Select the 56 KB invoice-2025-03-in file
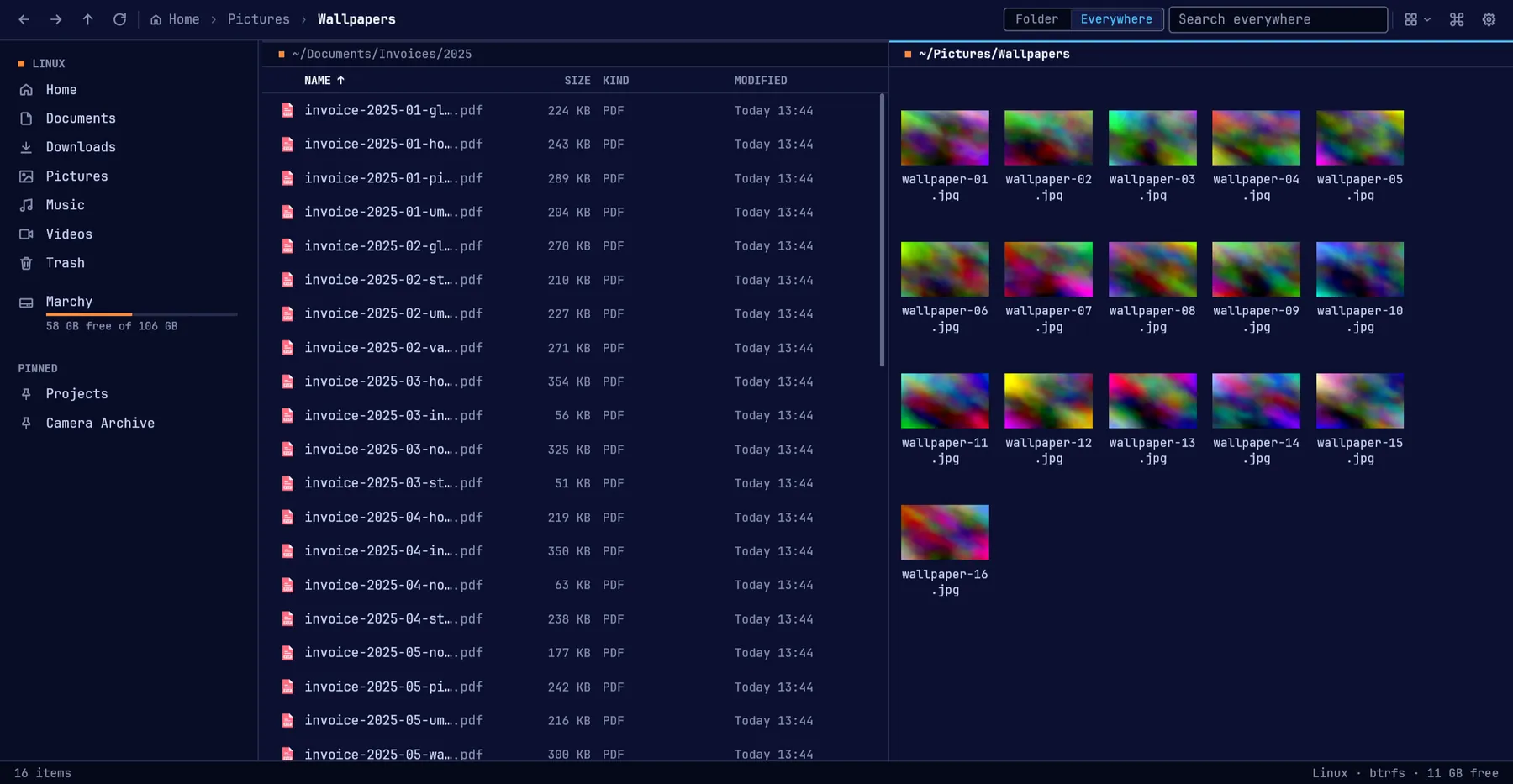This screenshot has height=784, width=1513. coord(572,415)
